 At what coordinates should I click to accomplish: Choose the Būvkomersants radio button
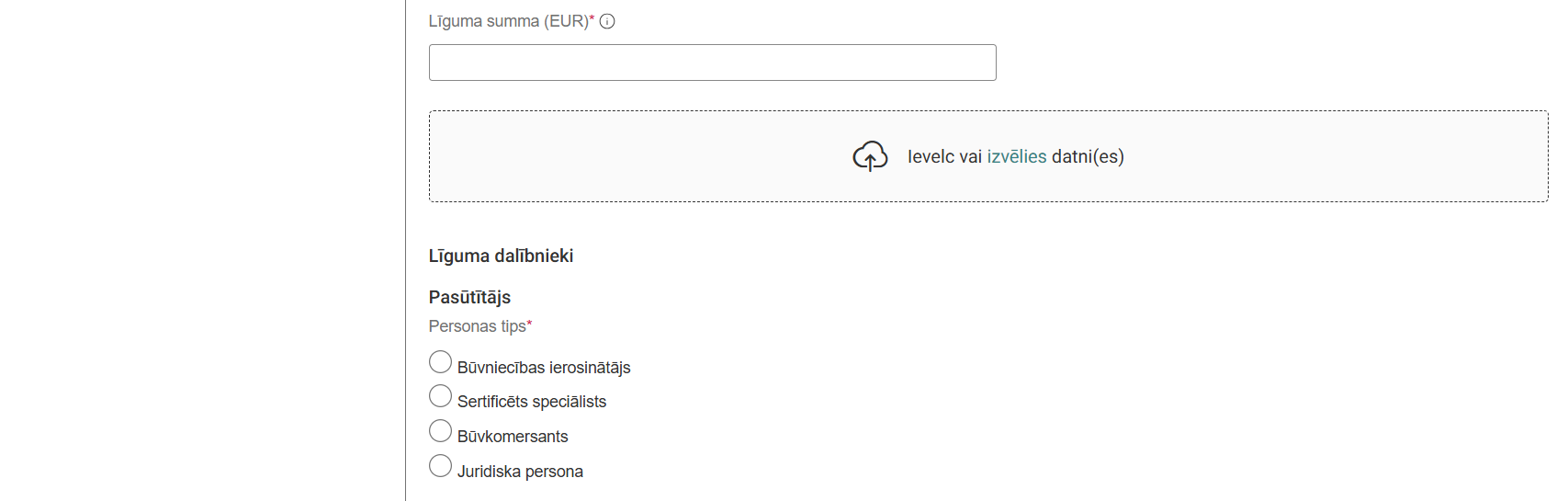pyautogui.click(x=441, y=431)
